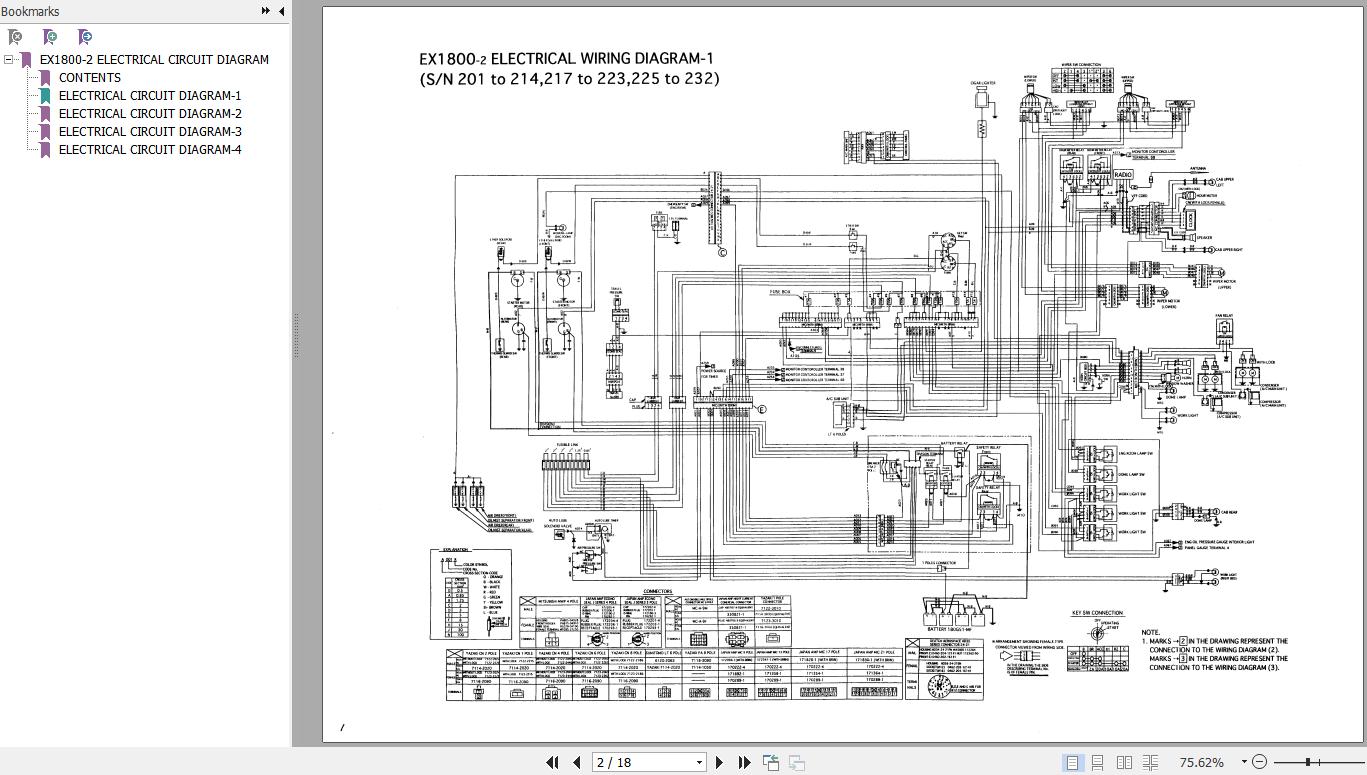Collapse the EX1800-2 bookmark tree node
1367x775 pixels.
click(x=9, y=60)
